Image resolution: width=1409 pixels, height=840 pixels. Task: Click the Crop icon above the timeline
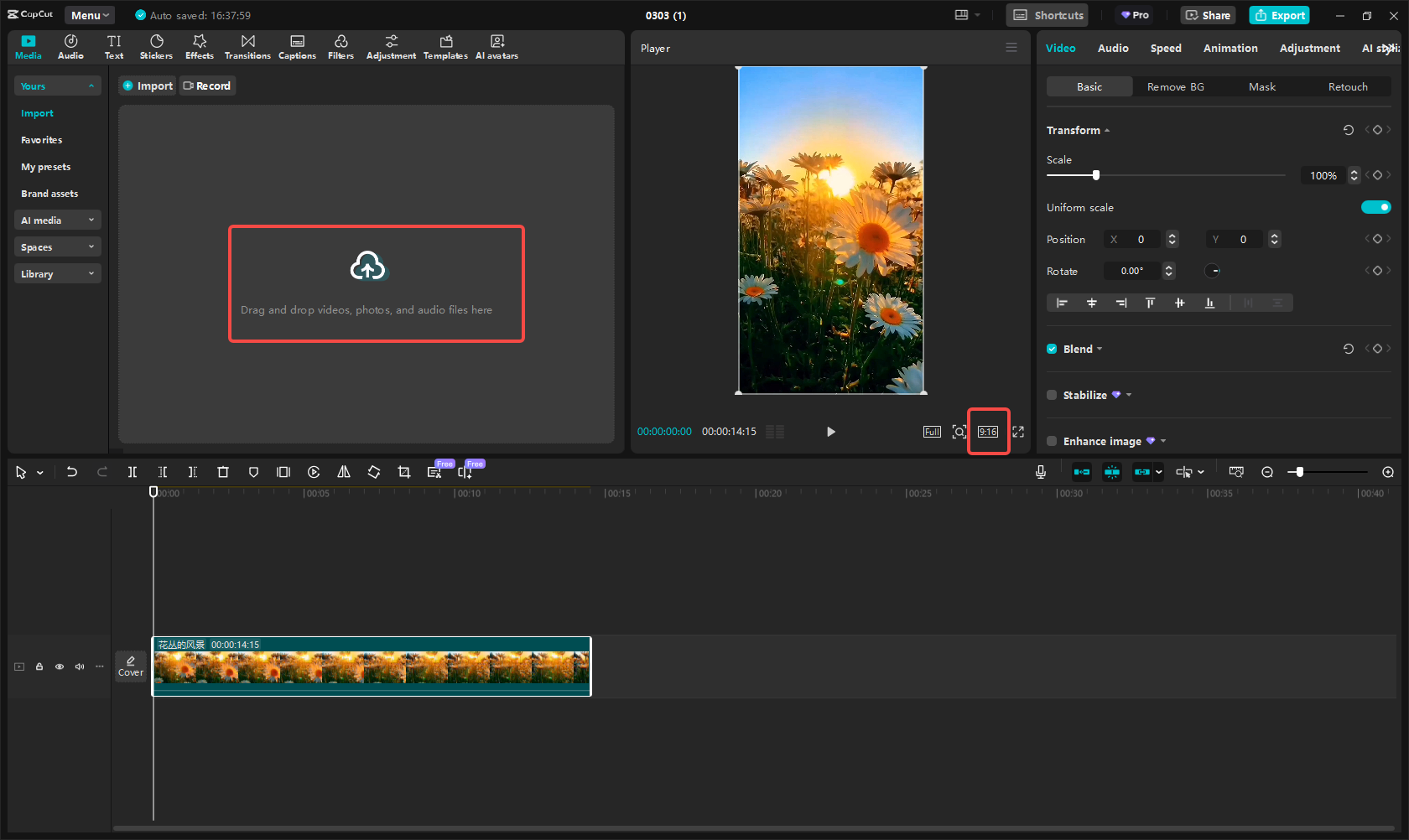point(404,472)
